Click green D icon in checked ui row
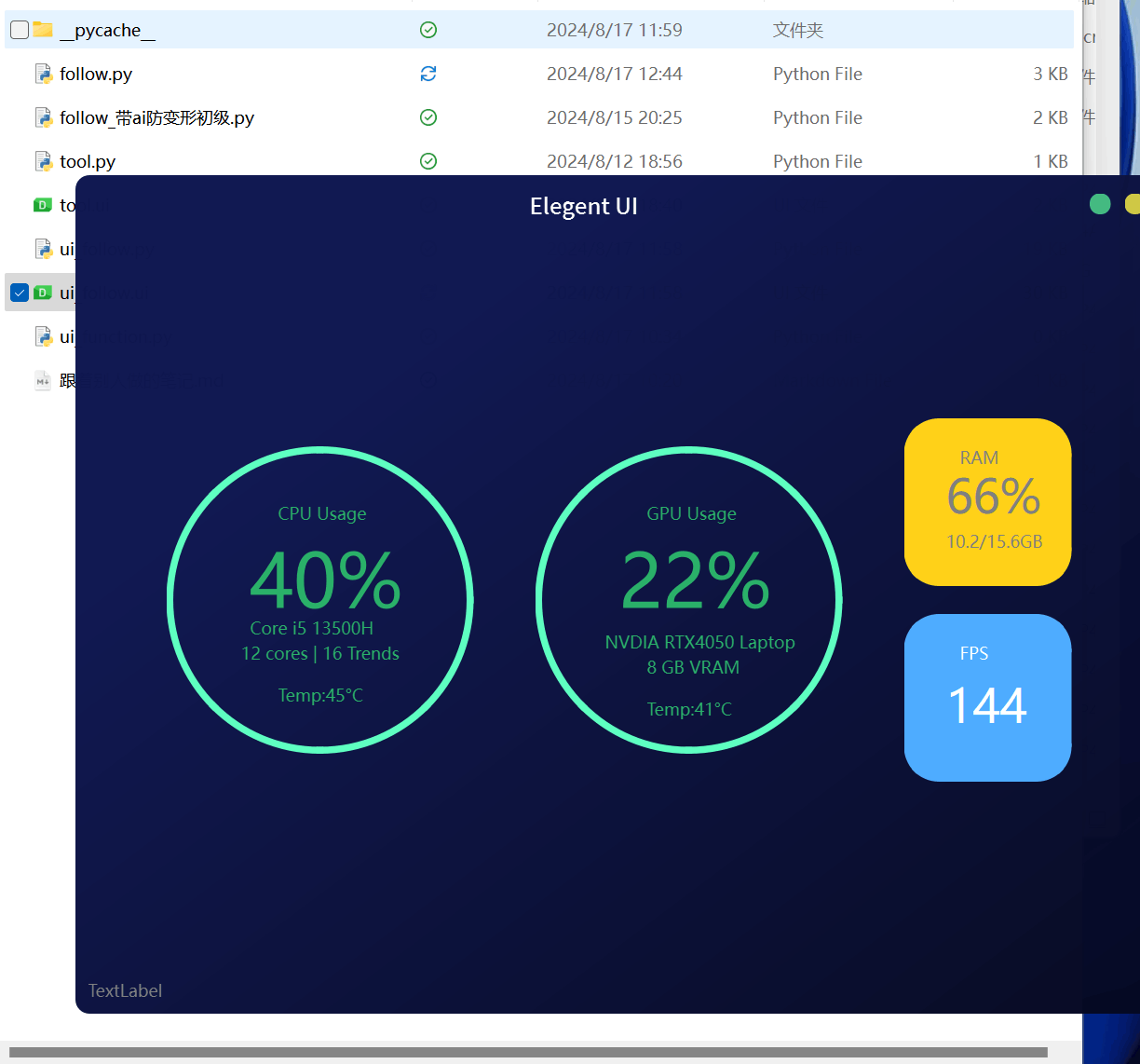This screenshot has width=1140, height=1064. (x=43, y=293)
